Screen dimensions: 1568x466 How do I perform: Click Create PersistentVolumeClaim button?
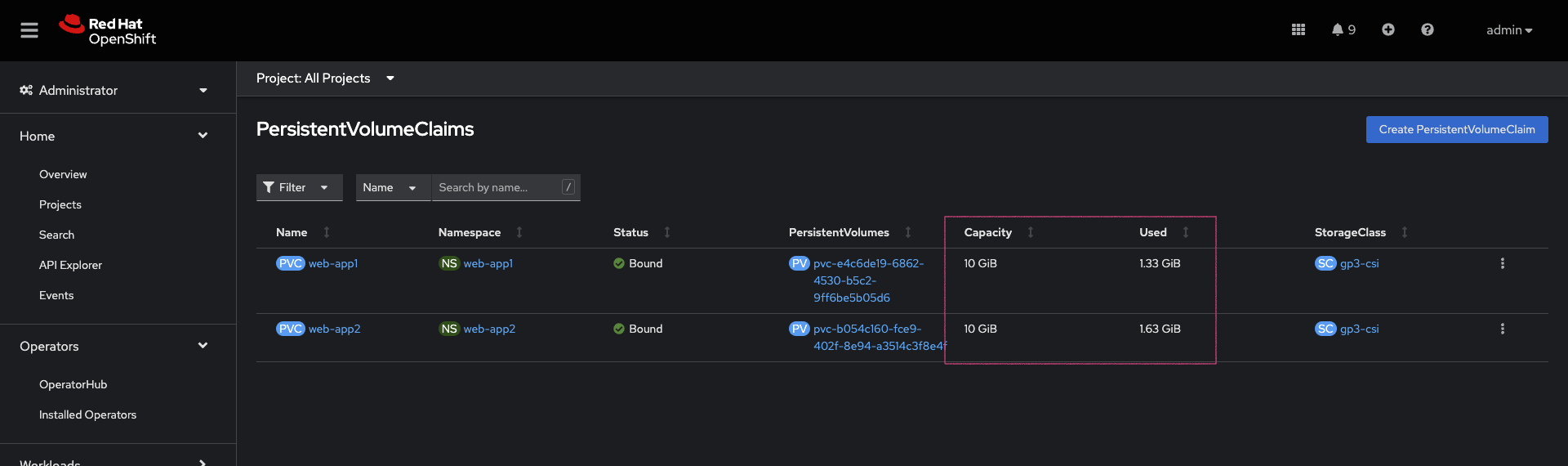pyautogui.click(x=1456, y=129)
